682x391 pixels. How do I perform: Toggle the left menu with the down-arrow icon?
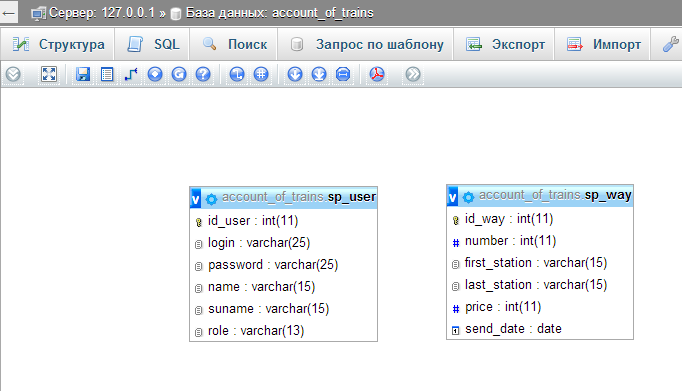[13, 74]
